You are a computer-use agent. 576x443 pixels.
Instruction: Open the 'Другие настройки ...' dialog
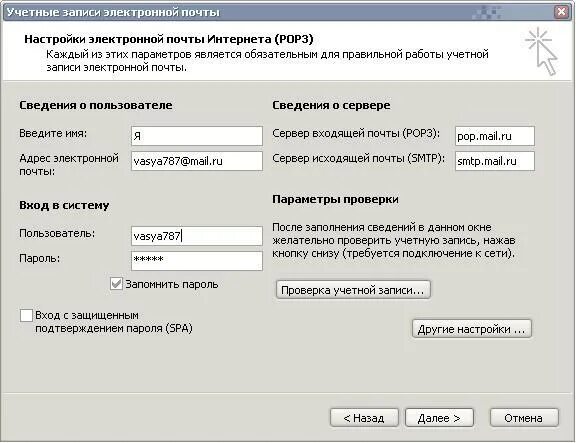[x=472, y=329]
